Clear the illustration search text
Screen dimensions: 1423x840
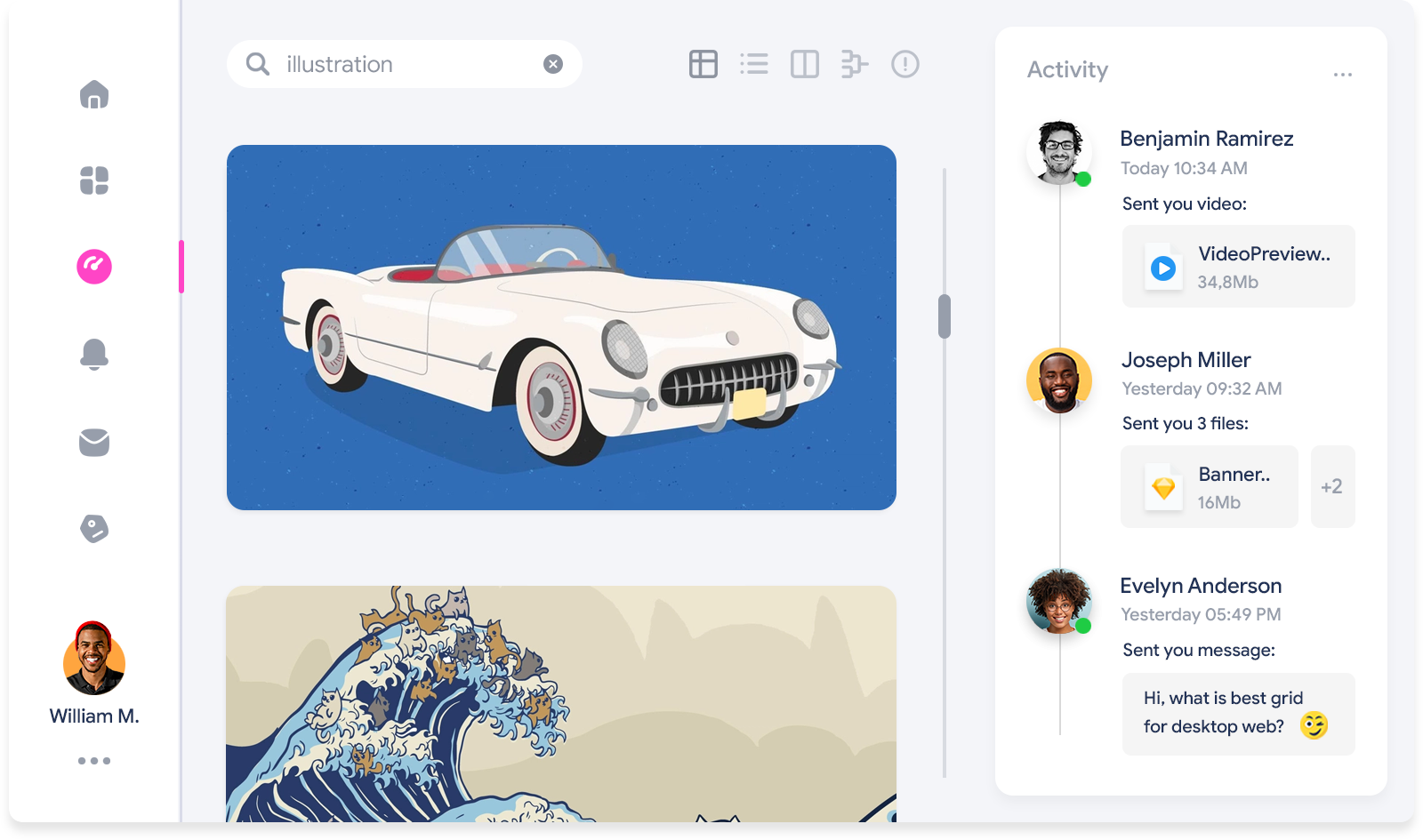pos(553,64)
